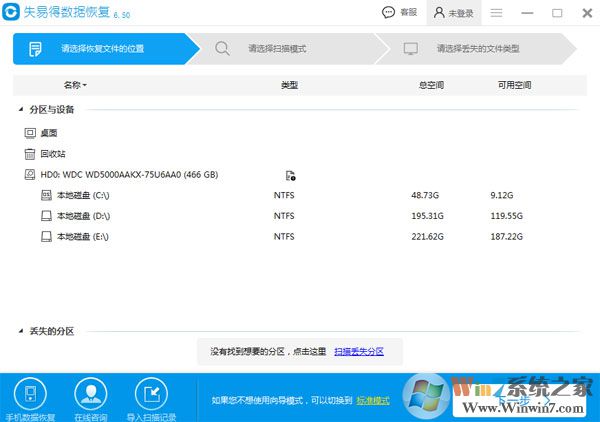Select 本地磁盘 (C:\) partition
Screen dimensions: 600x422
(x=82, y=196)
